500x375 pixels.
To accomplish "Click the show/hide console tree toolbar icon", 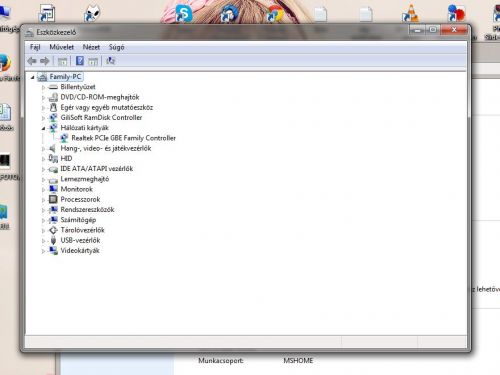I will 62,61.
